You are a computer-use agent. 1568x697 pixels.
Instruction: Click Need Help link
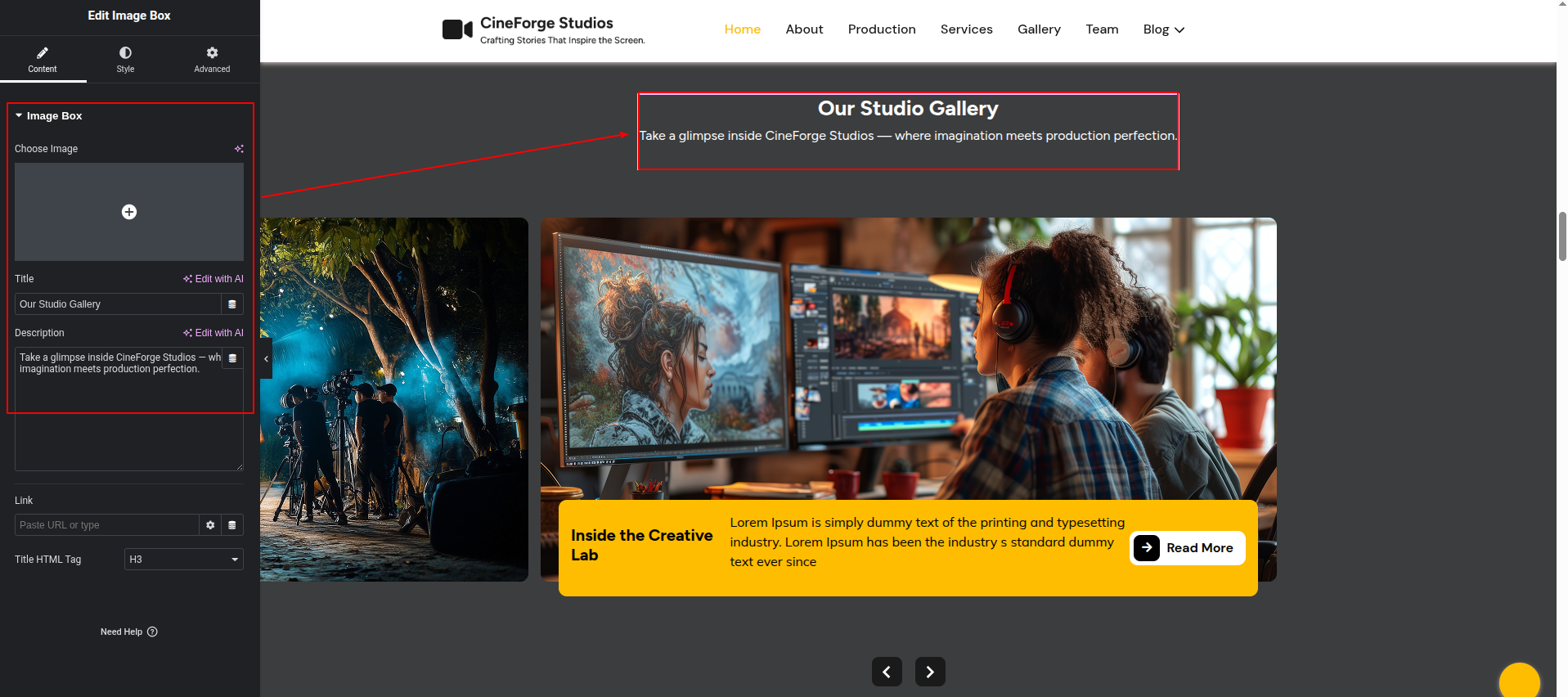pos(128,632)
